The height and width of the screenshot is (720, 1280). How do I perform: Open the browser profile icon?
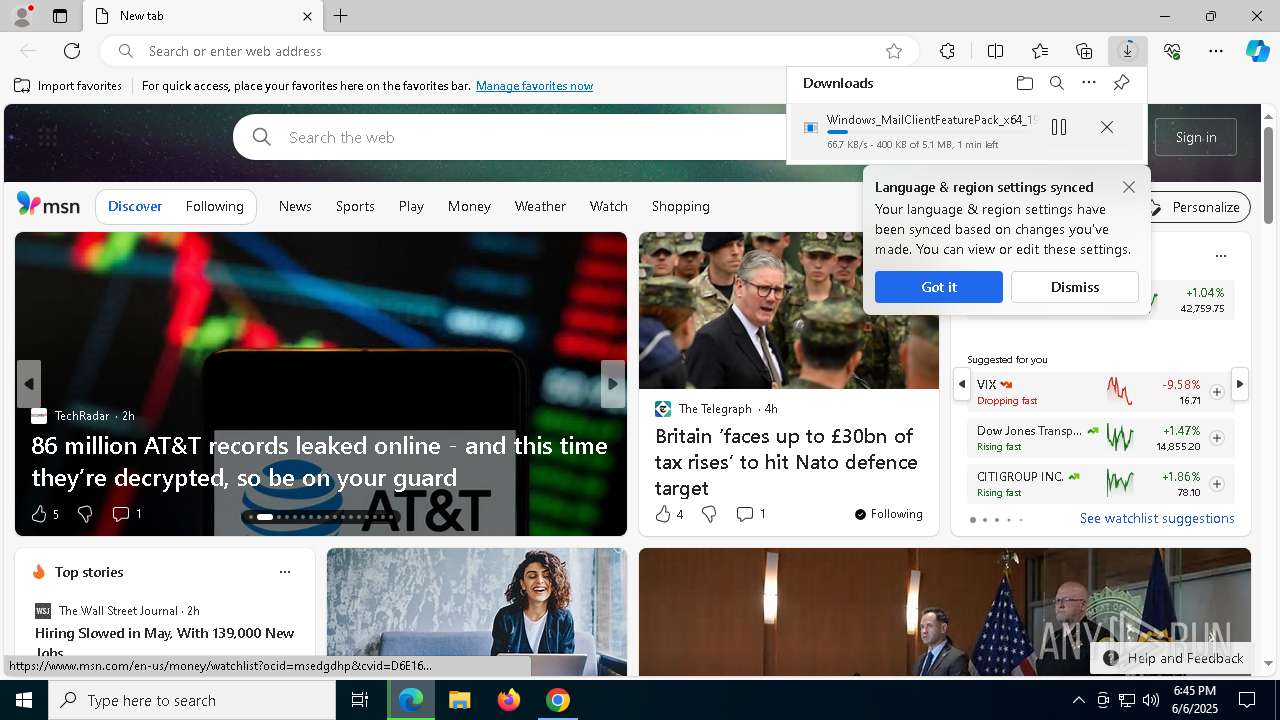click(x=21, y=16)
